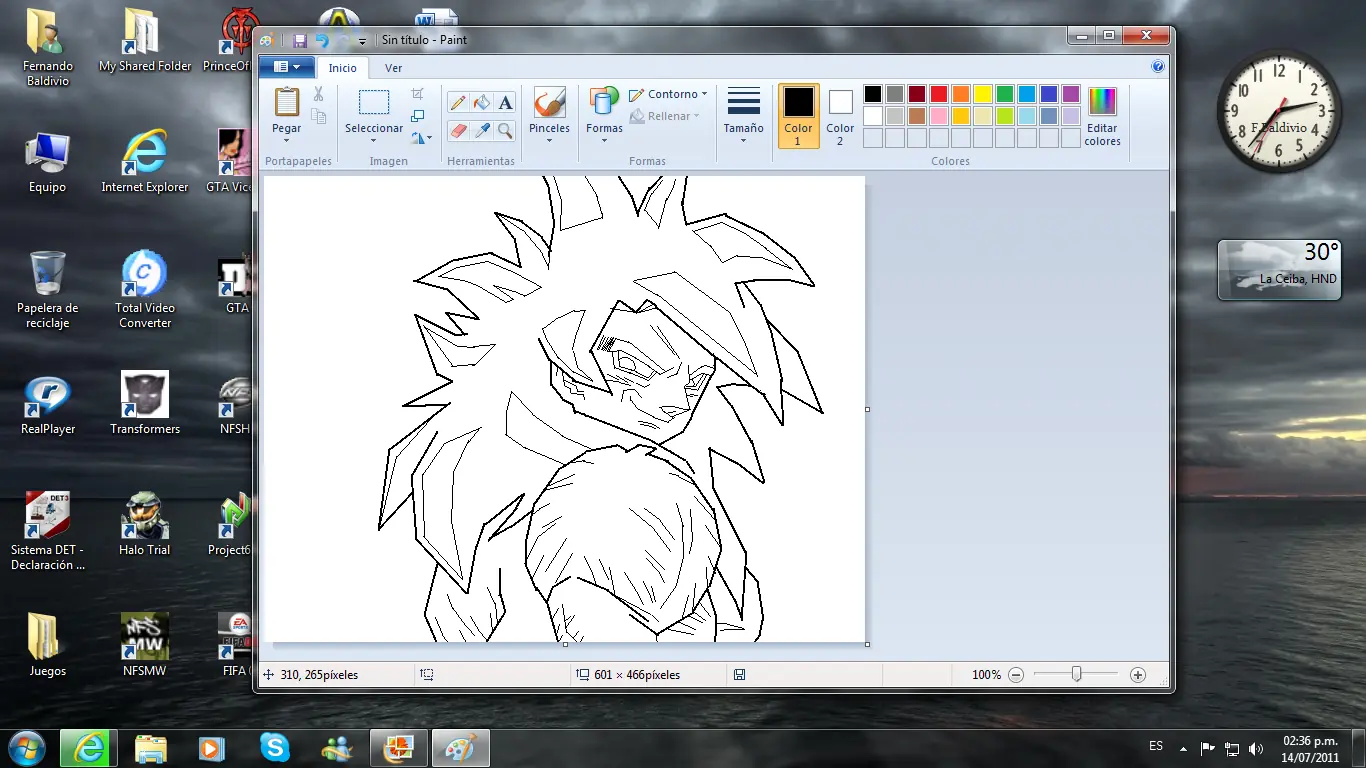Click the Copy icon in Portapapeles
1366x768 pixels.
(319, 116)
